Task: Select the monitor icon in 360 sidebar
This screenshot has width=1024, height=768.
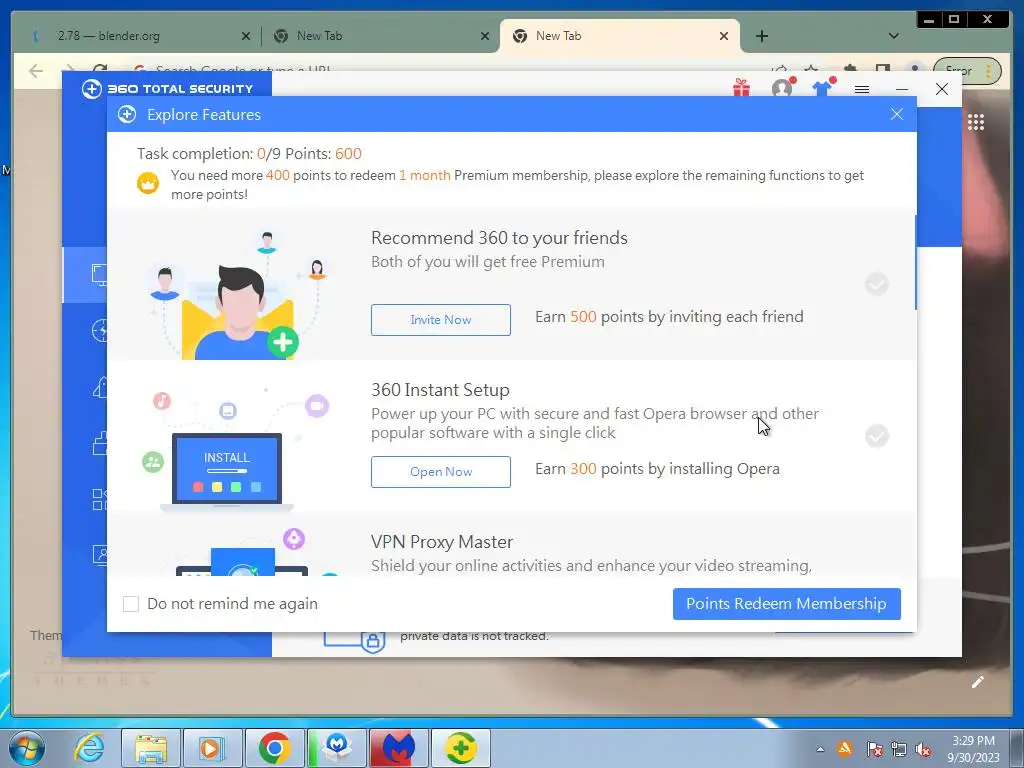Action: point(99,274)
